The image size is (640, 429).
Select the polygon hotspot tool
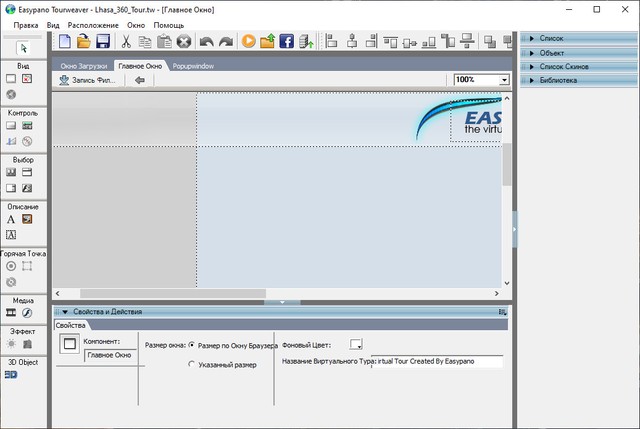[x=27, y=267]
